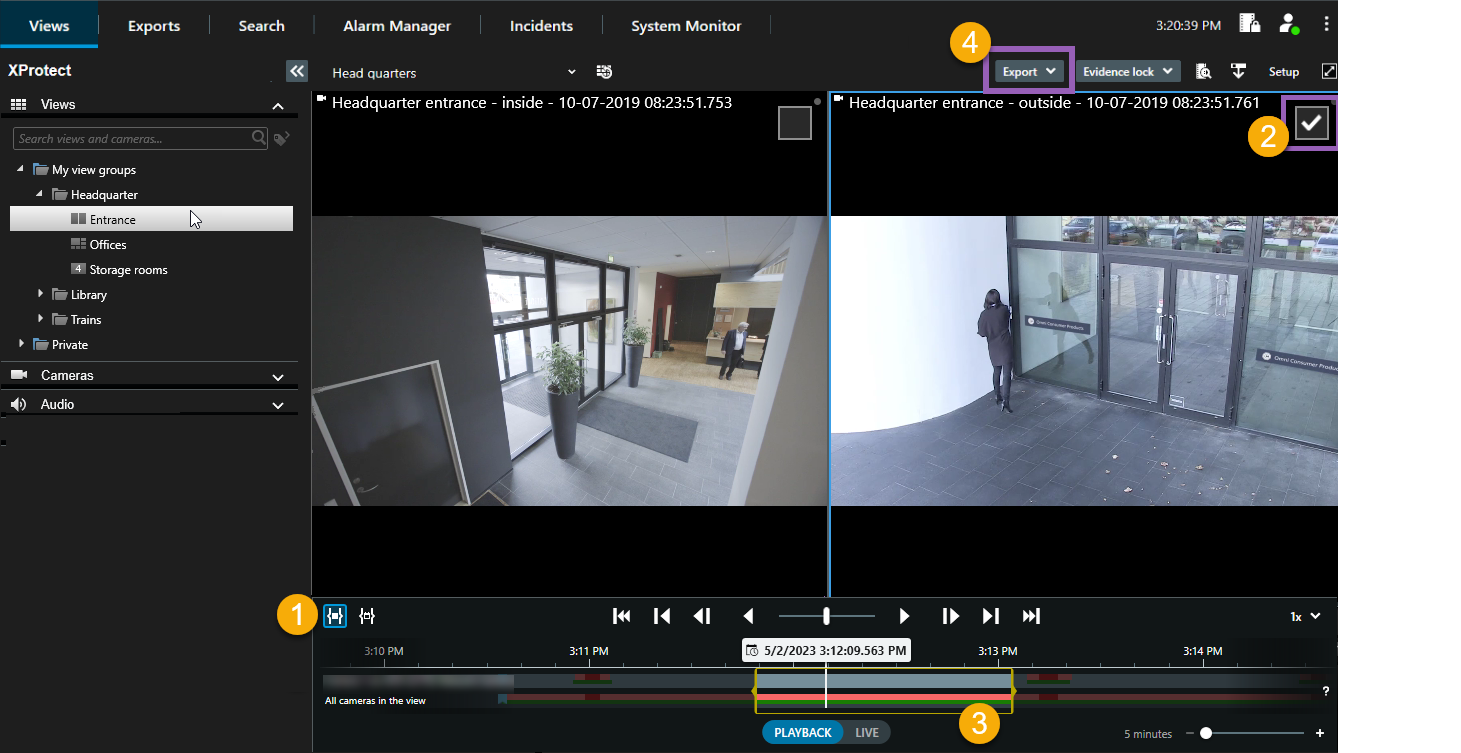
Task: Click the view reload icon beside Head quarters
Action: pyautogui.click(x=604, y=71)
